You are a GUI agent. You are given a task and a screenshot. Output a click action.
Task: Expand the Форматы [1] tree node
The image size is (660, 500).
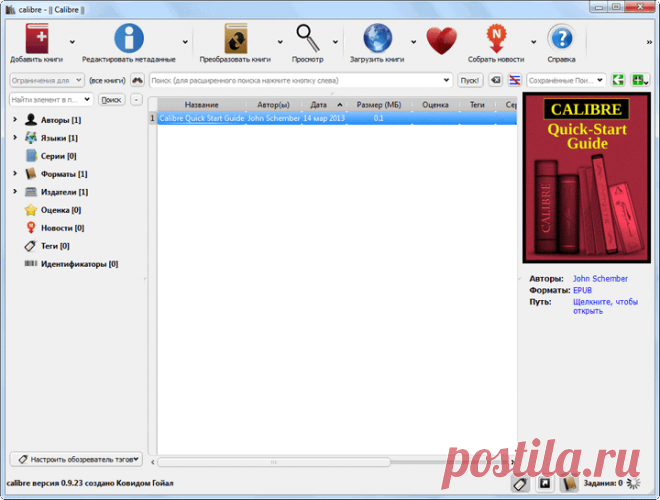[15, 173]
